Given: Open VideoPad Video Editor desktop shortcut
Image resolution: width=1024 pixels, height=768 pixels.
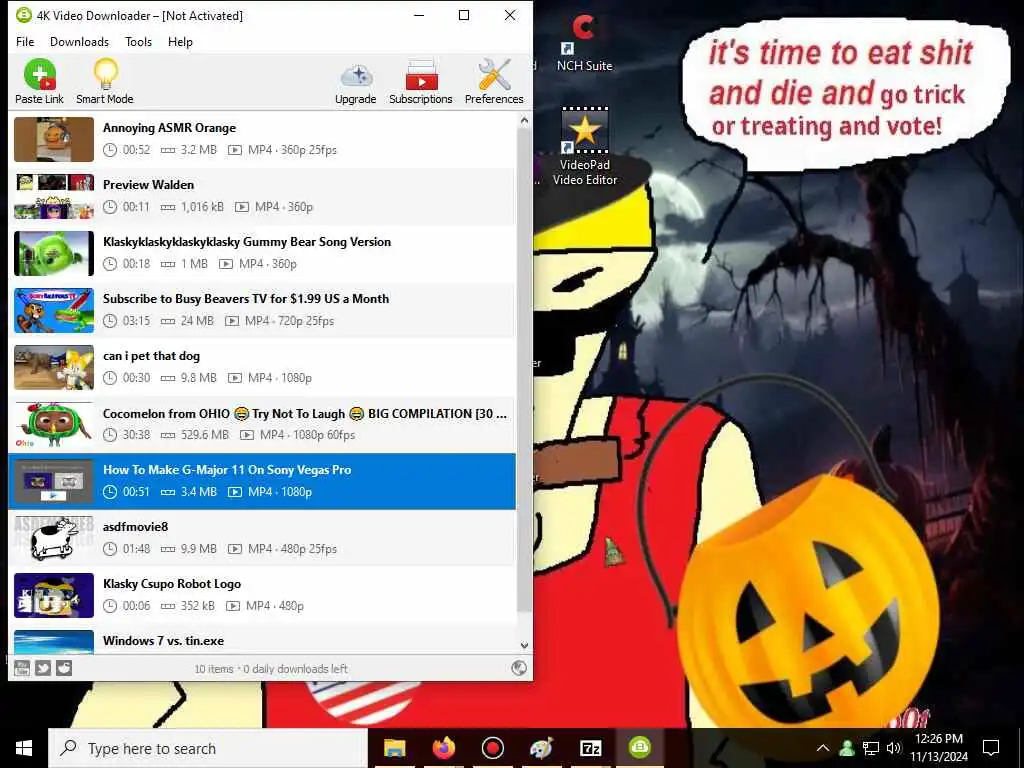Looking at the screenshot, I should click(x=584, y=147).
